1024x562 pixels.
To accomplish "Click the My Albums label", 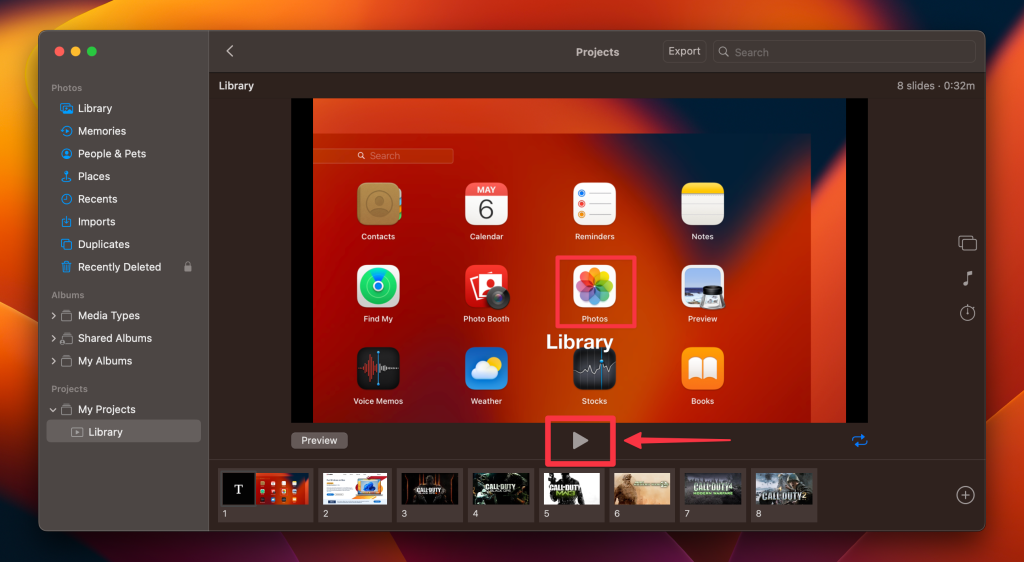I will 104,361.
